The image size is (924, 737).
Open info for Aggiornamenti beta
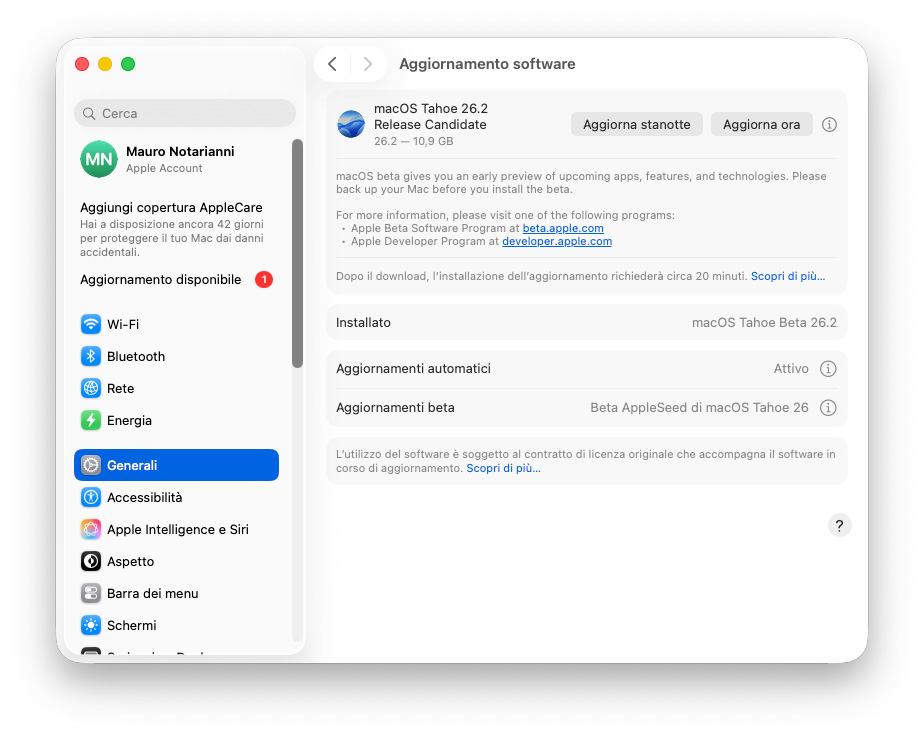click(x=828, y=407)
